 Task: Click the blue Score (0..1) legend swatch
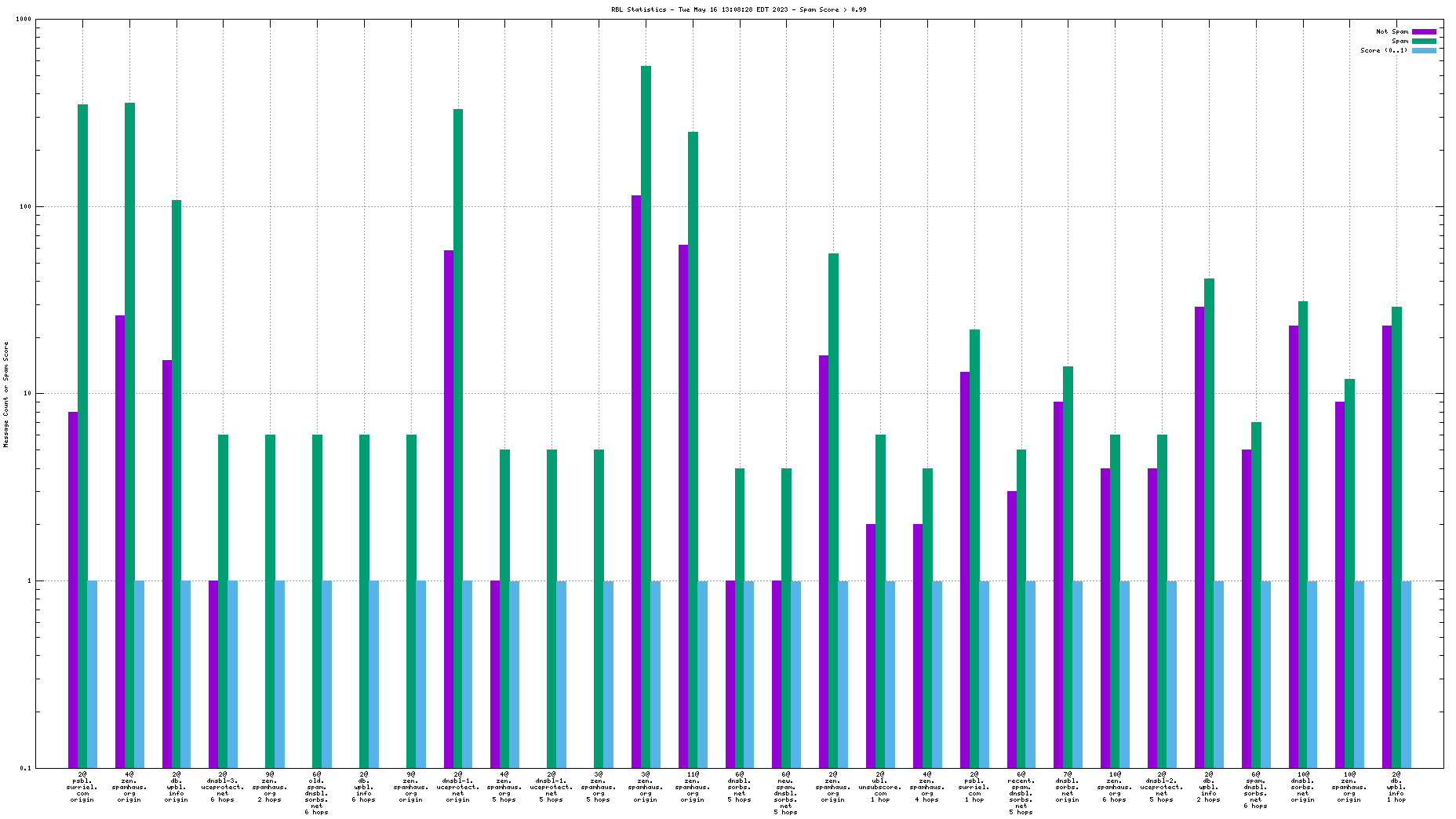pyautogui.click(x=1424, y=50)
